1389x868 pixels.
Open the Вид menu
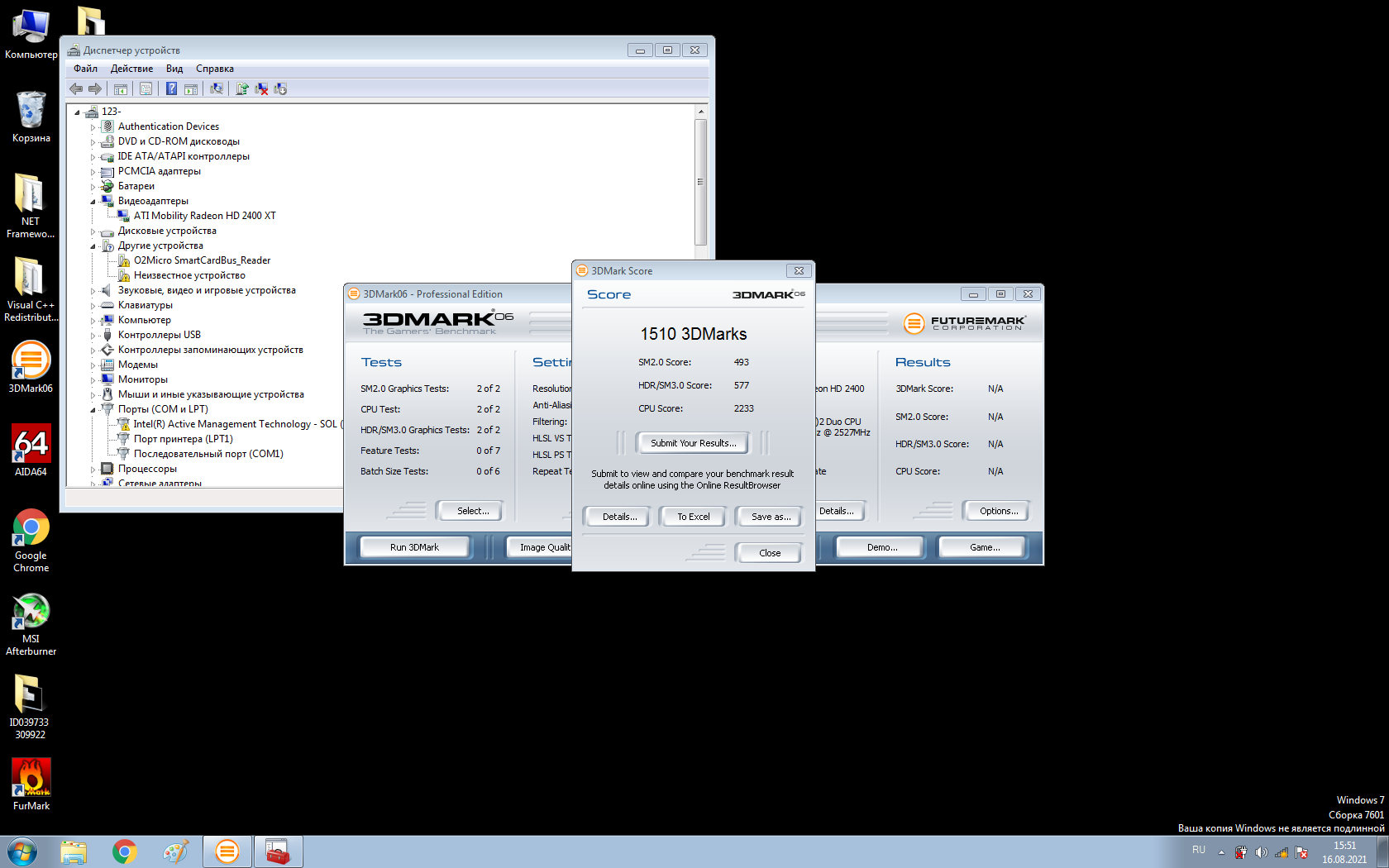point(174,69)
